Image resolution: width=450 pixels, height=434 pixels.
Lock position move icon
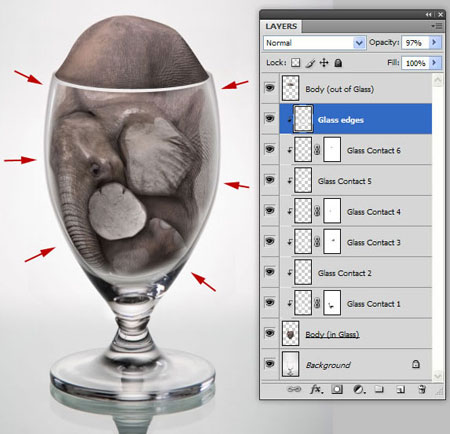tap(324, 63)
